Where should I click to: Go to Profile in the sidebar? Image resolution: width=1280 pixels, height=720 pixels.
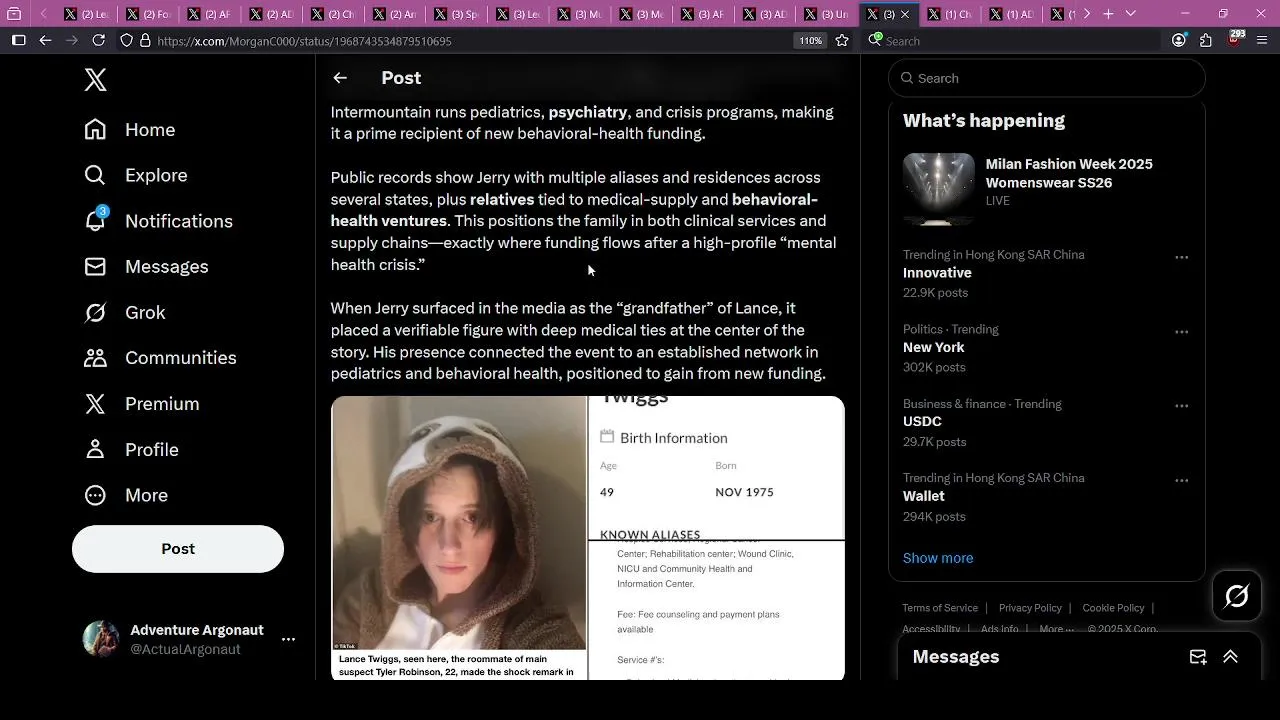[x=132, y=450]
